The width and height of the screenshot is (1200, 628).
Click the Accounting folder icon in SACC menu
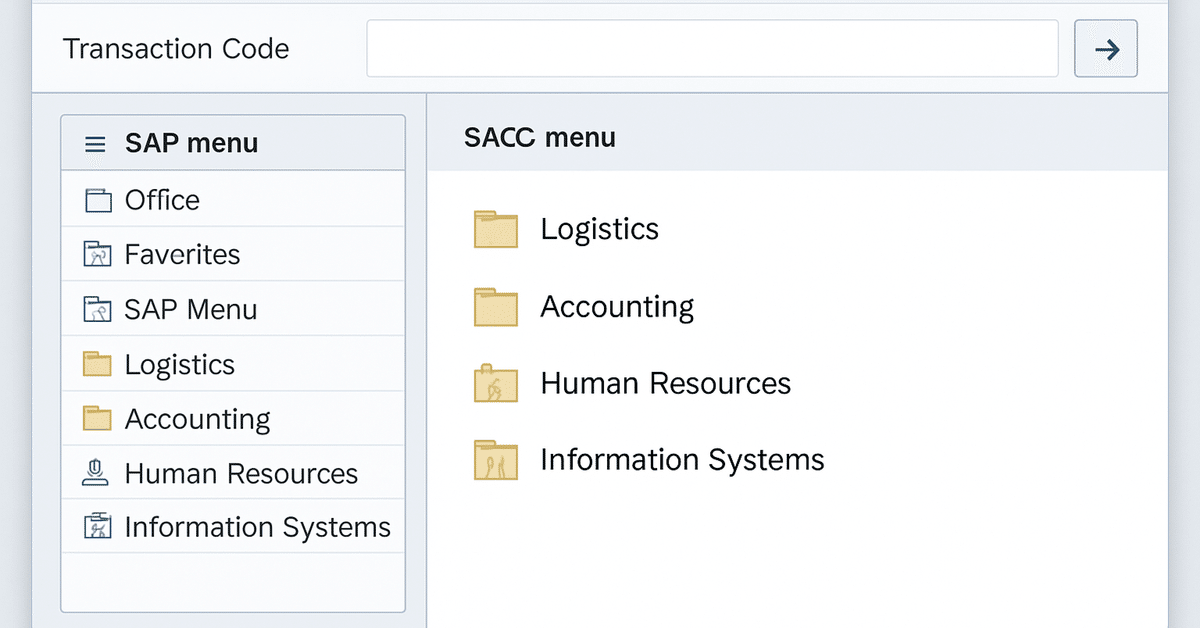[494, 307]
